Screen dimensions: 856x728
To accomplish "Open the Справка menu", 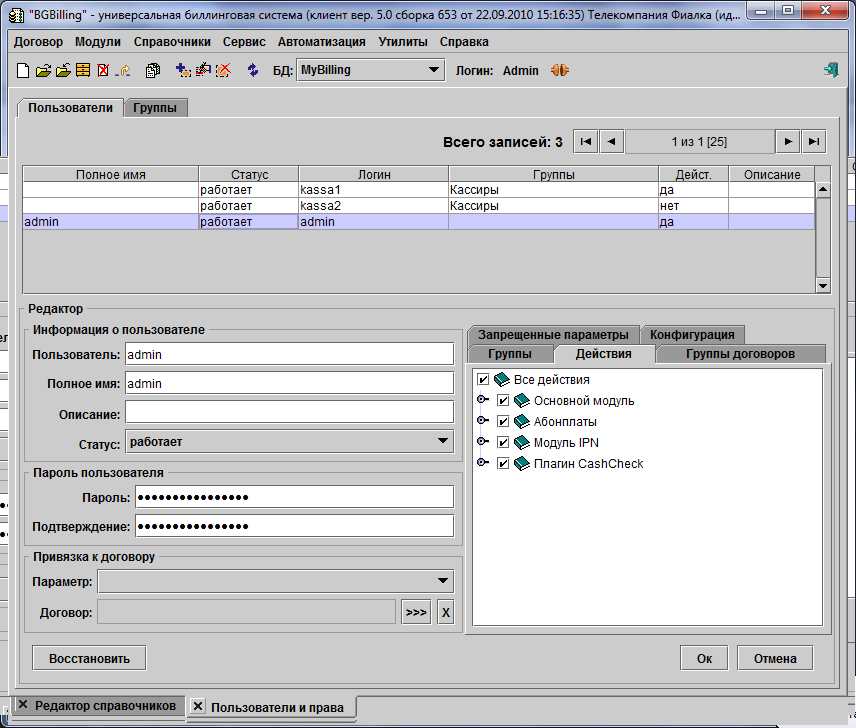I will tap(464, 42).
